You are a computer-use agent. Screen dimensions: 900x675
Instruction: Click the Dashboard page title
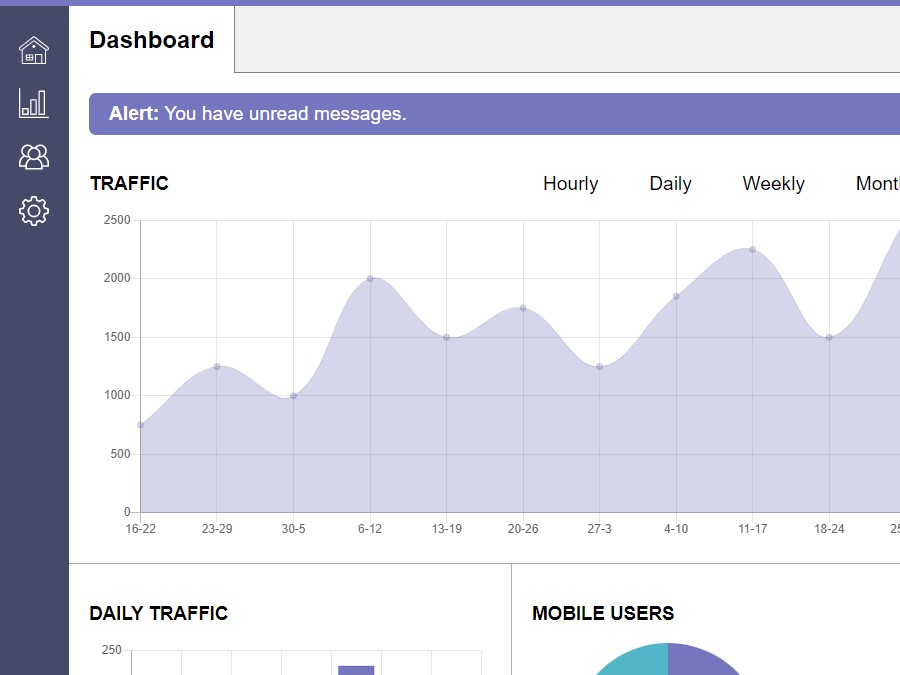[152, 40]
